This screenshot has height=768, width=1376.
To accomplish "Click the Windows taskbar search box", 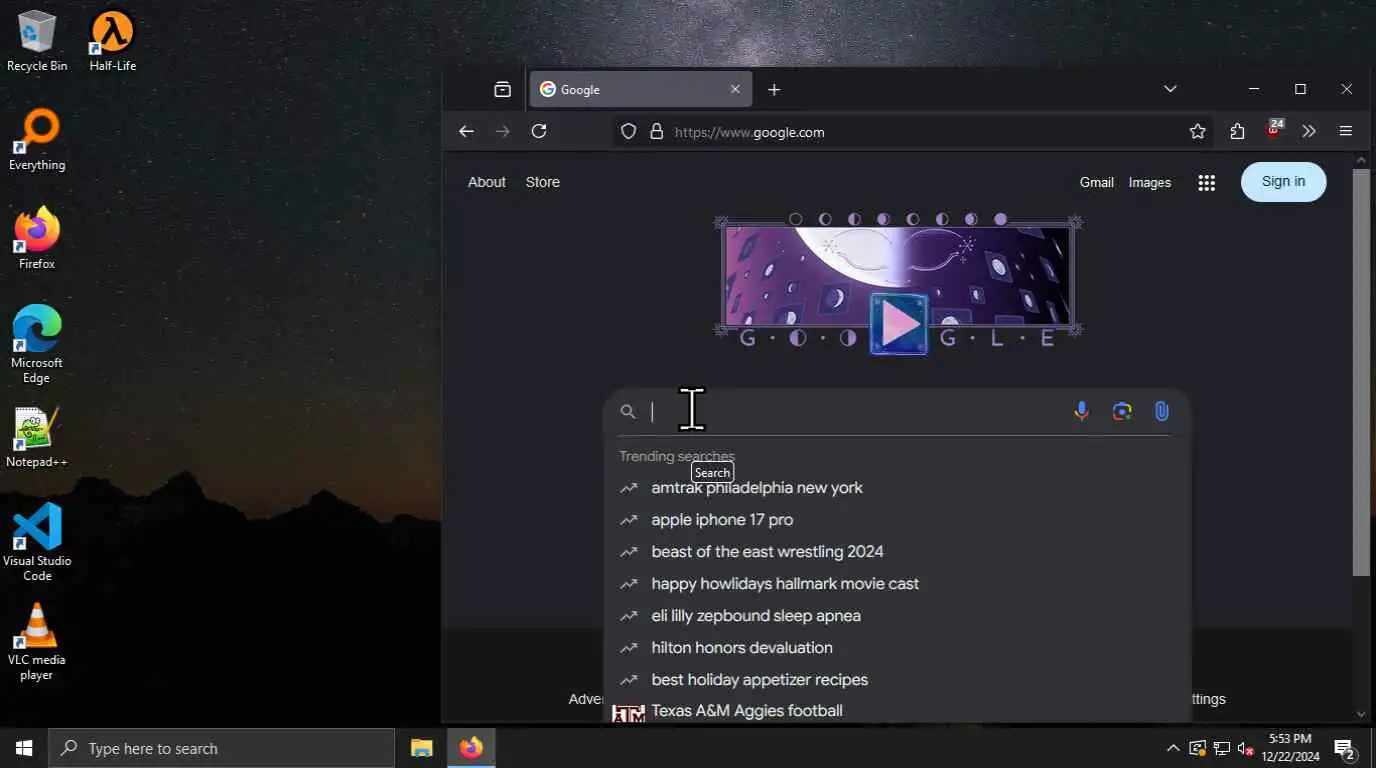I will 222,748.
